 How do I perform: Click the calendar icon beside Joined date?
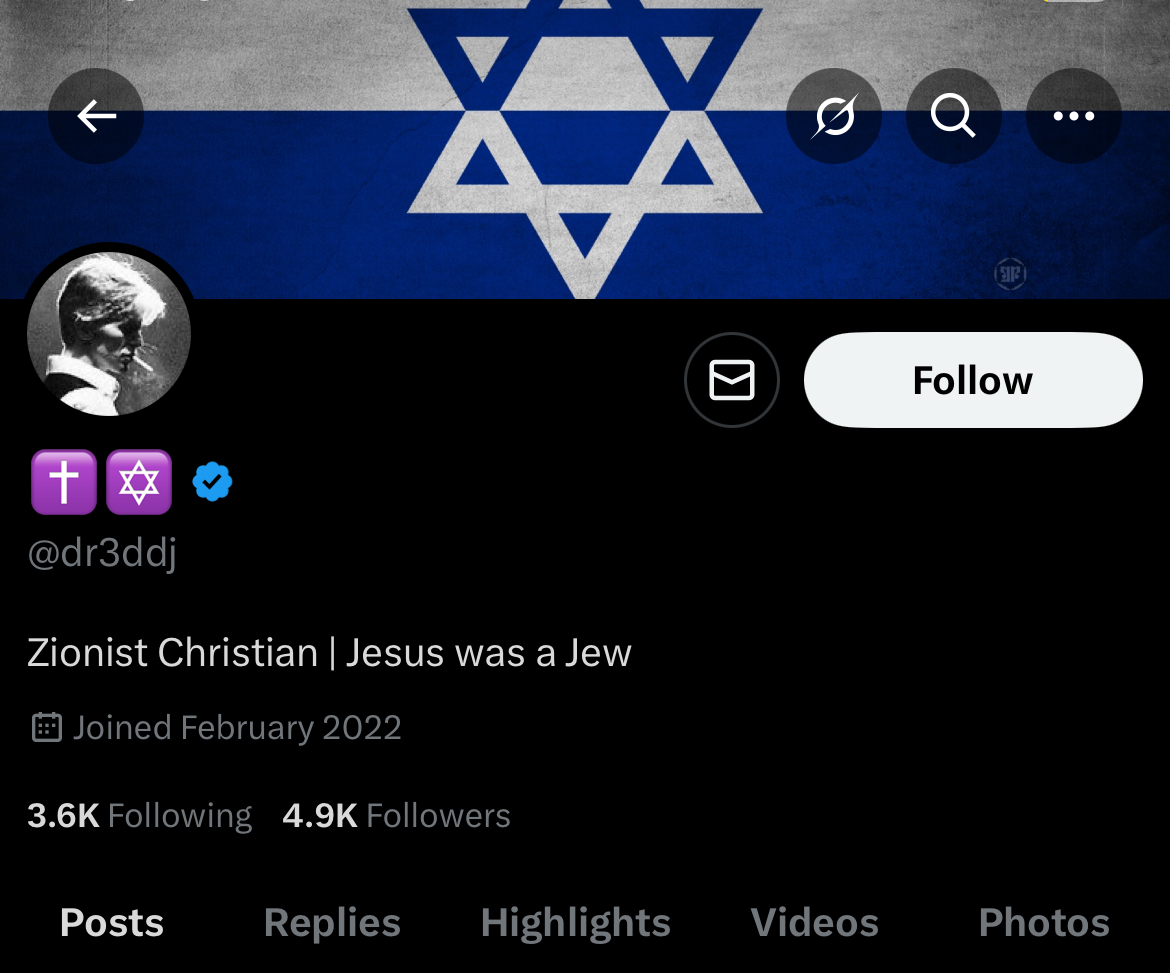click(46, 727)
